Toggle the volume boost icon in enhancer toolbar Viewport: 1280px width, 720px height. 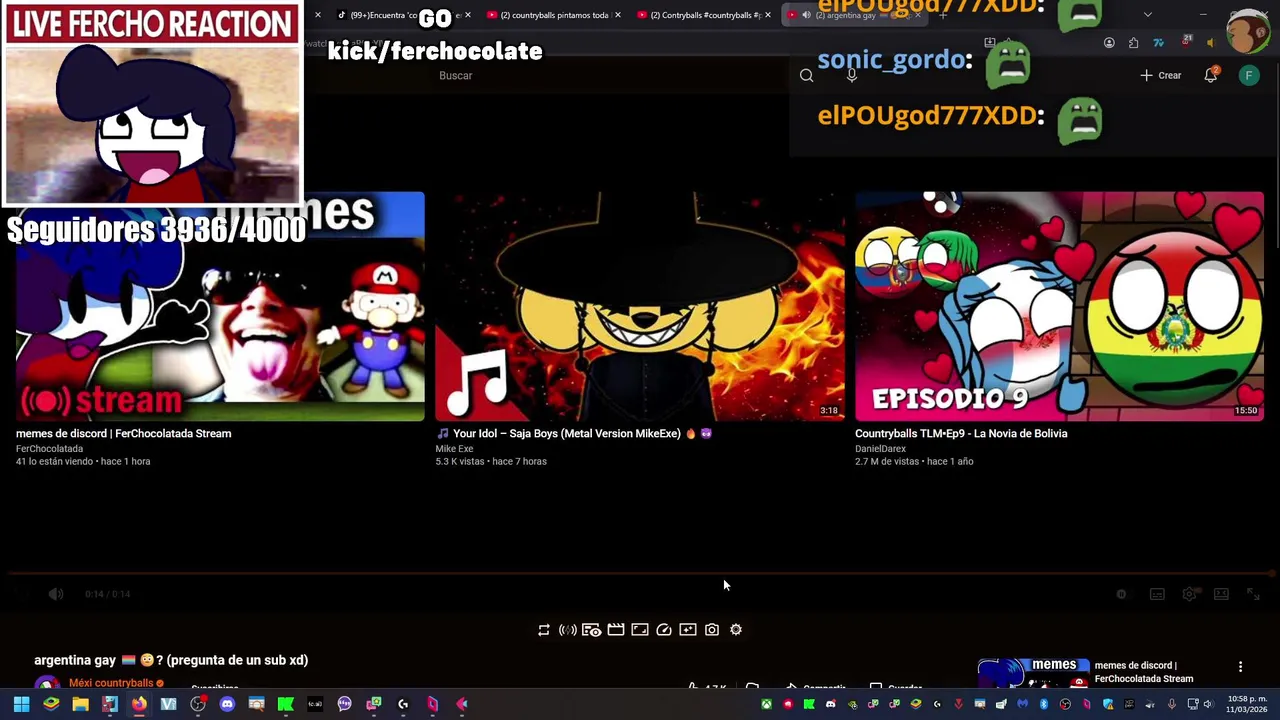point(567,630)
